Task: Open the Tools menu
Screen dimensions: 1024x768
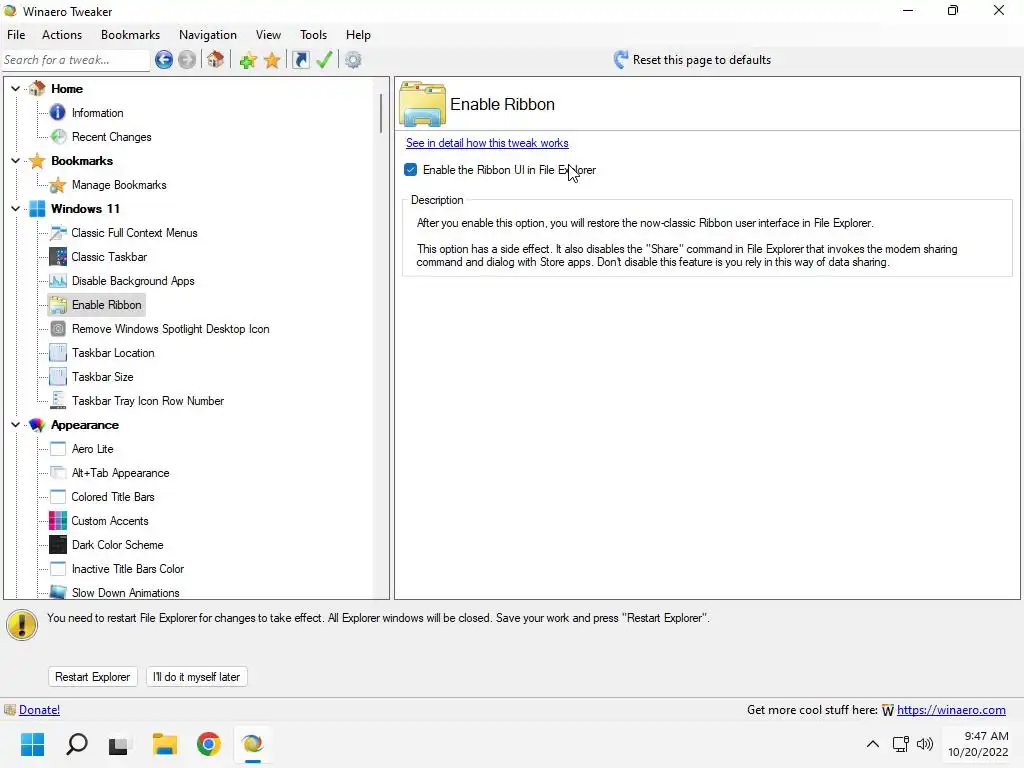Action: tap(313, 35)
